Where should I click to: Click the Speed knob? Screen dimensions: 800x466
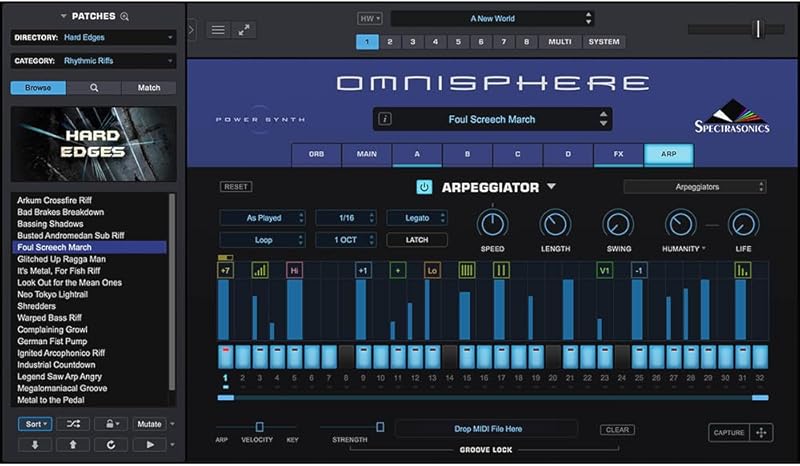[x=492, y=224]
